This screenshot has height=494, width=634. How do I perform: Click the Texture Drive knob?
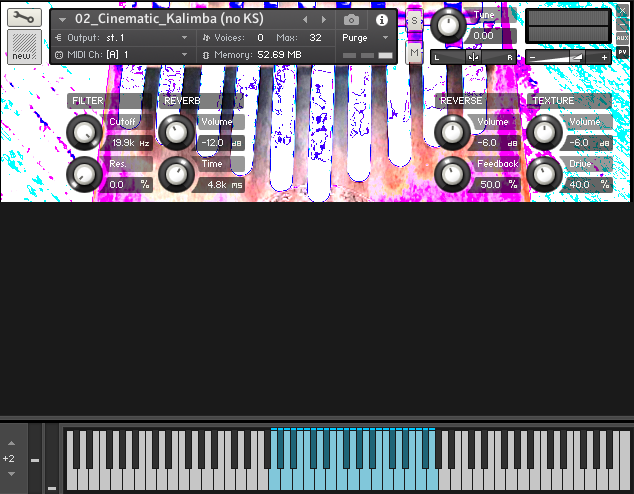544,174
